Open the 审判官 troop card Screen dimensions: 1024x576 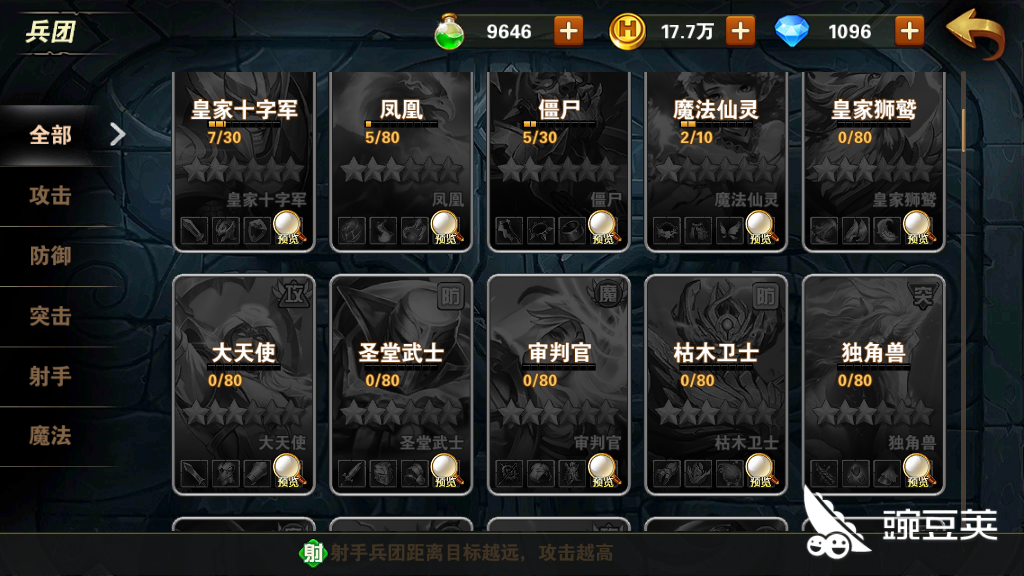(x=558, y=385)
